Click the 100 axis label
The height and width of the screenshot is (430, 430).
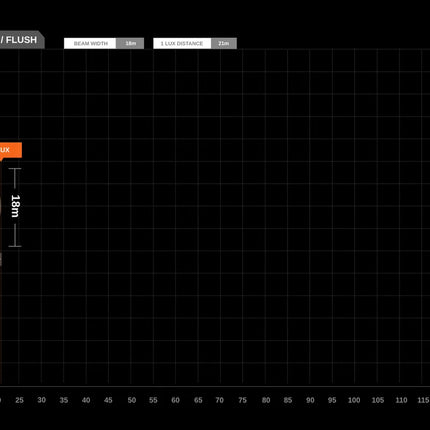pos(354,400)
